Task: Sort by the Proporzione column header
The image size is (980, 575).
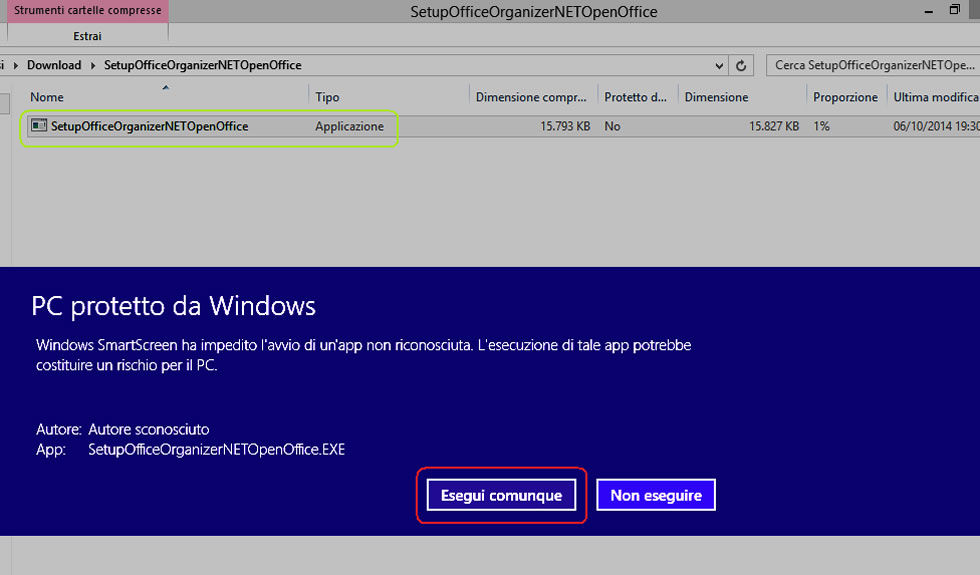Action: (846, 97)
